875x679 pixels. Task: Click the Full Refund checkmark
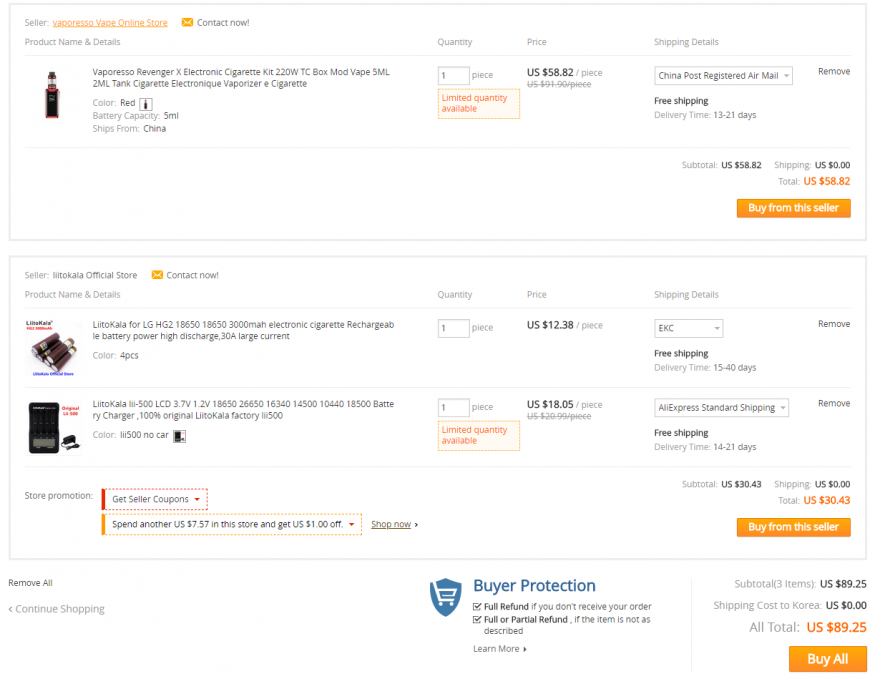pyautogui.click(x=477, y=606)
